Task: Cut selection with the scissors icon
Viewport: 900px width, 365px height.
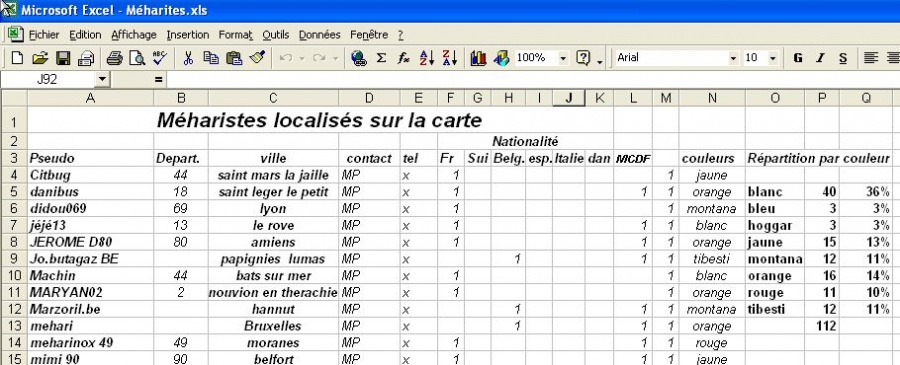Action: tap(188, 58)
